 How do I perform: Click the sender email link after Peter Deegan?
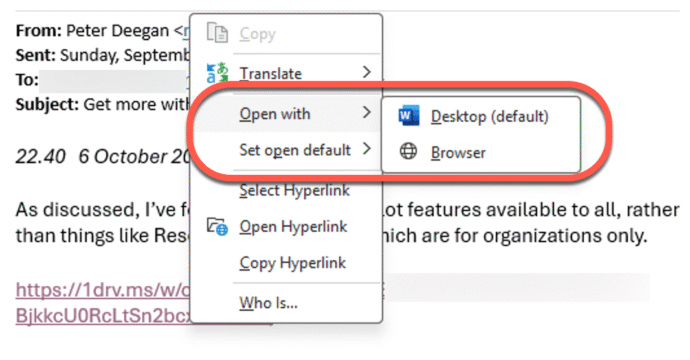click(x=187, y=31)
